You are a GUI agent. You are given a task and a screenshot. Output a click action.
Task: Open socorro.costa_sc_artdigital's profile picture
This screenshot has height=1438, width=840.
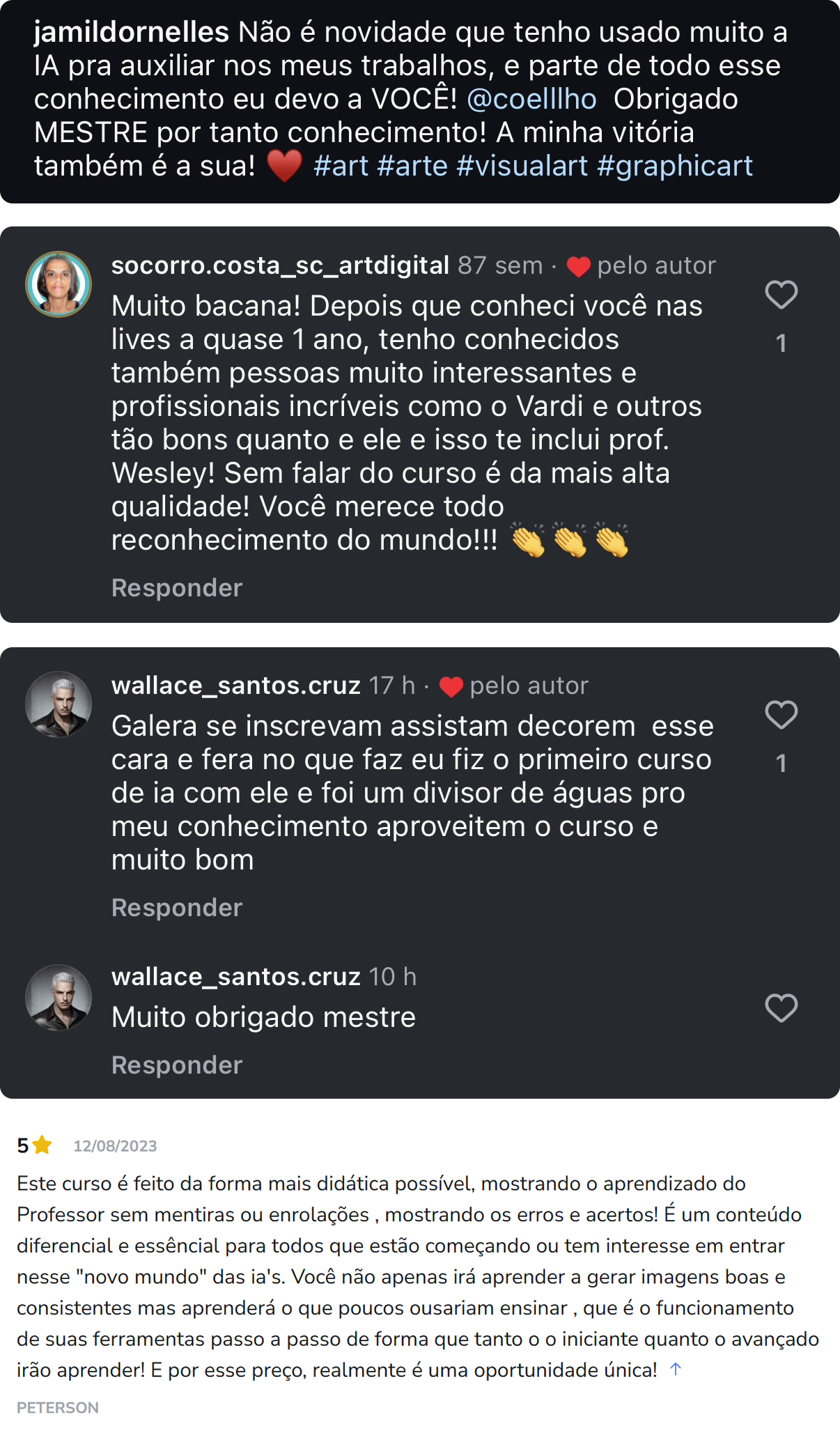pyautogui.click(x=59, y=284)
